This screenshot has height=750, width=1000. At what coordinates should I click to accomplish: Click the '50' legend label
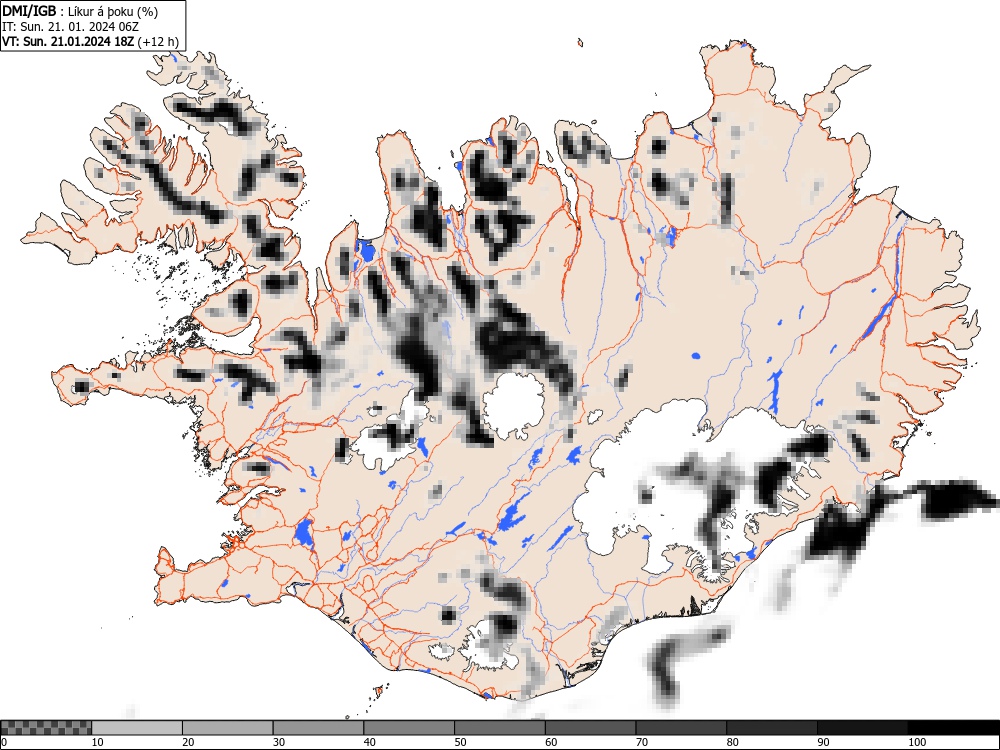pos(460,742)
